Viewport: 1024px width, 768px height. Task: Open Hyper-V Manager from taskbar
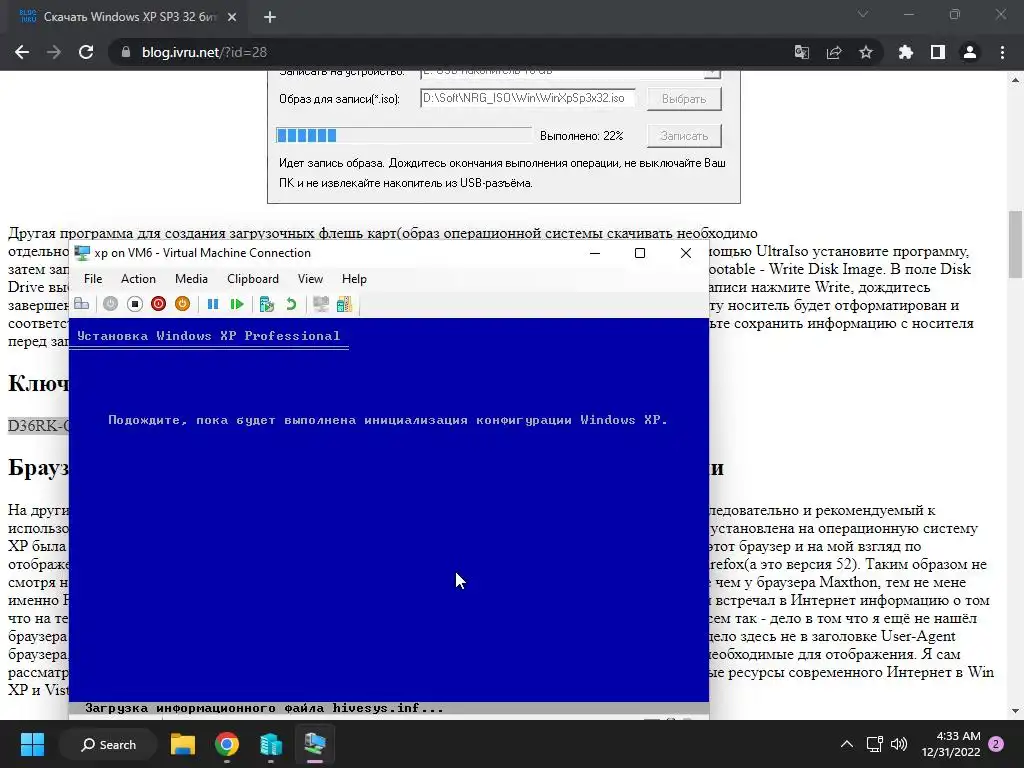tap(270, 744)
